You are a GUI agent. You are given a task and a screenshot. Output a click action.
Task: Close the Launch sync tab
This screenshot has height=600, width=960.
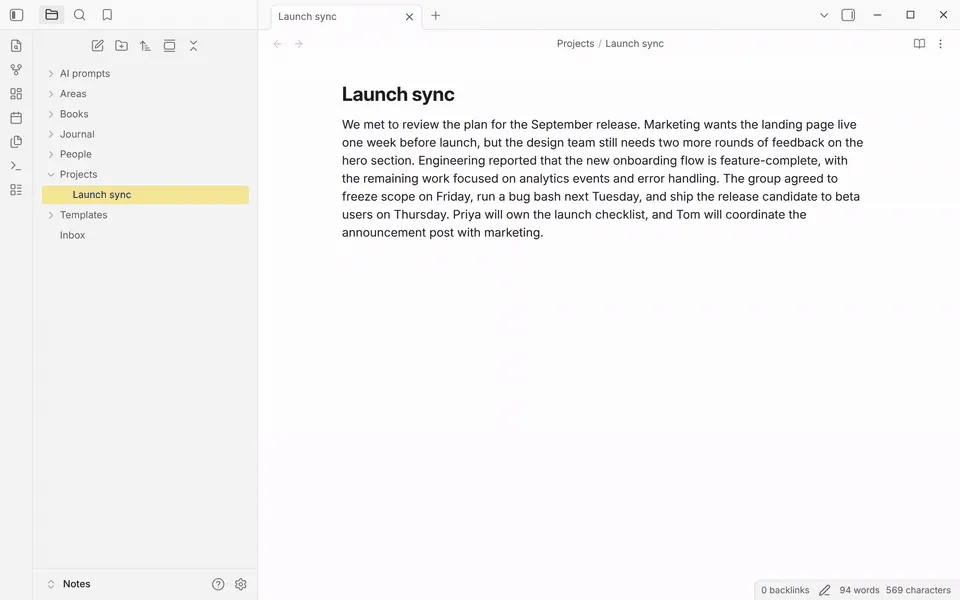tap(410, 17)
